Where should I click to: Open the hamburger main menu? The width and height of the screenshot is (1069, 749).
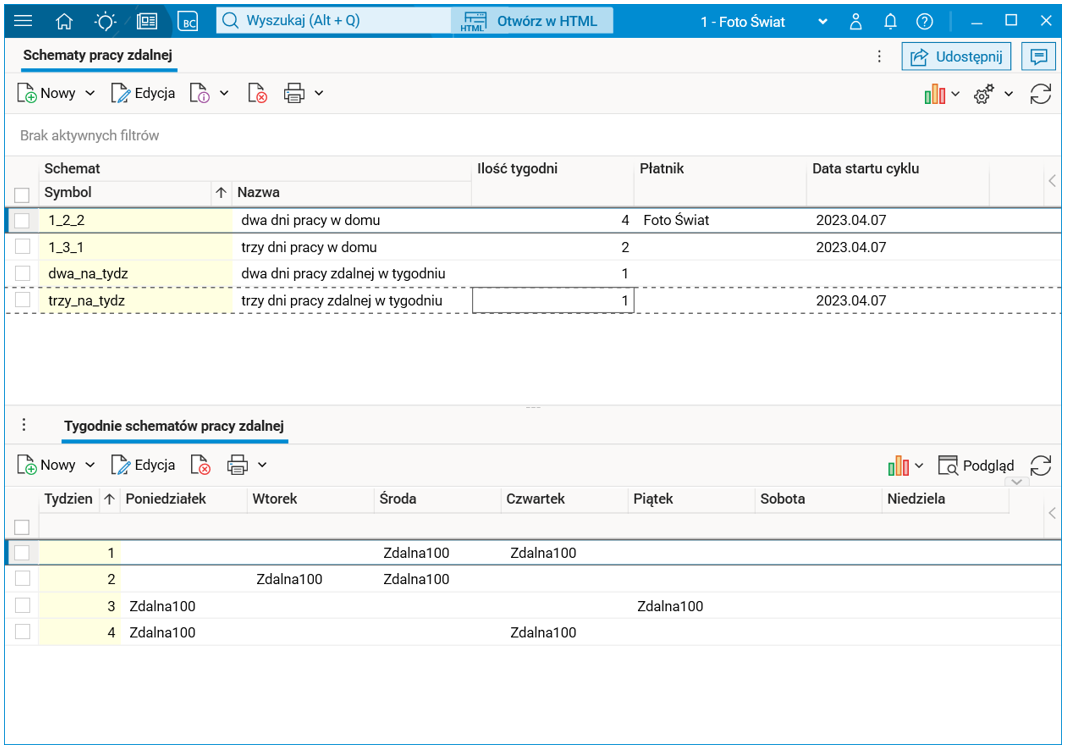pos(23,21)
